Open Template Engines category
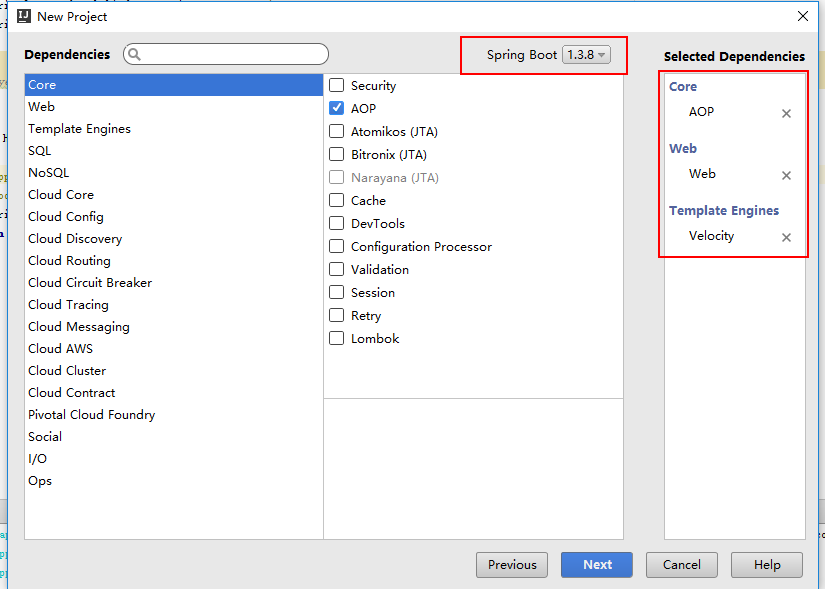The image size is (825, 589). (x=174, y=129)
